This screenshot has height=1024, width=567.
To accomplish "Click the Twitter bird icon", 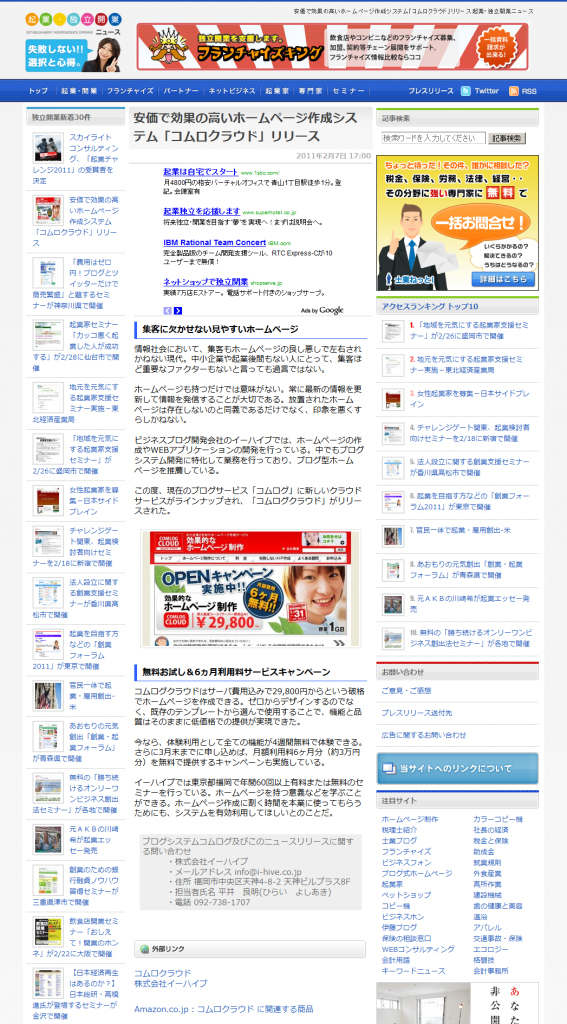I will (x=466, y=91).
